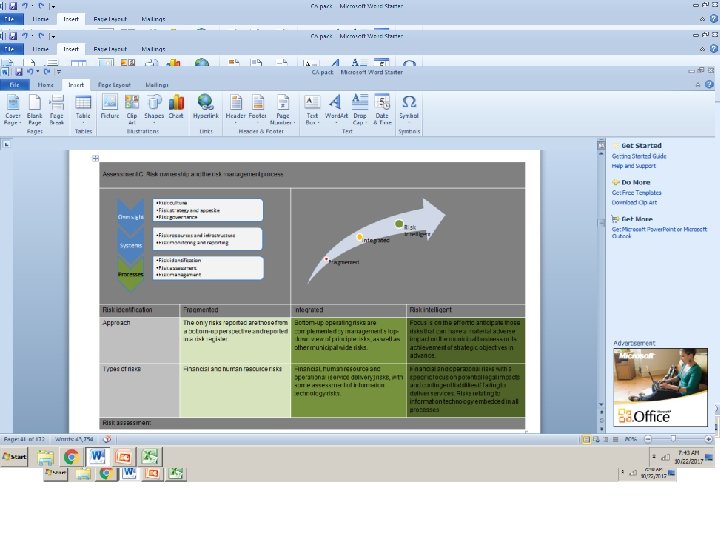Click the tab selector at the ruler corner

6,144
